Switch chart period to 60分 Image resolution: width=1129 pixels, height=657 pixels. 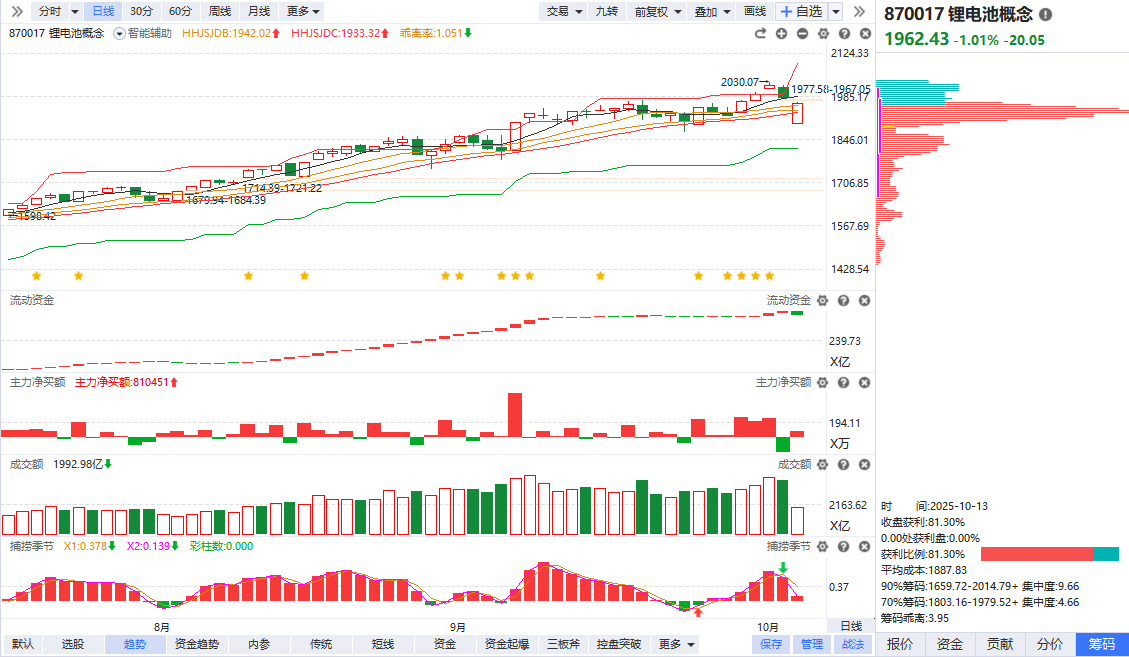click(180, 11)
